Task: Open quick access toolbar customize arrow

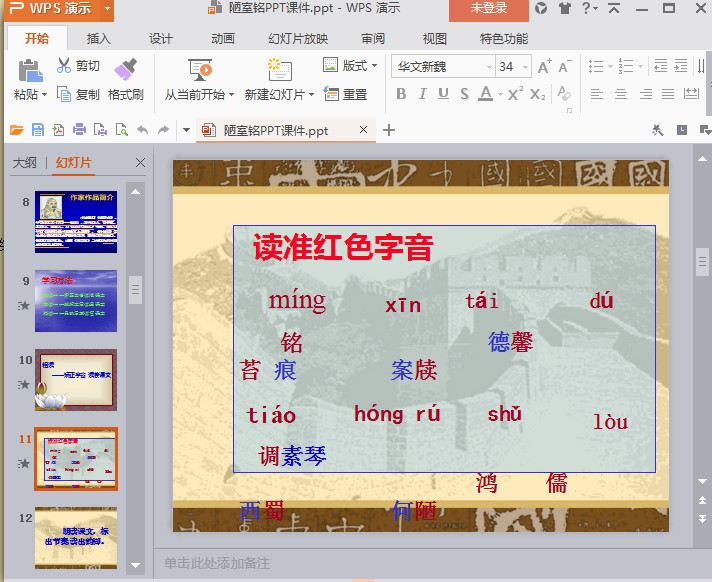Action: click(x=186, y=130)
